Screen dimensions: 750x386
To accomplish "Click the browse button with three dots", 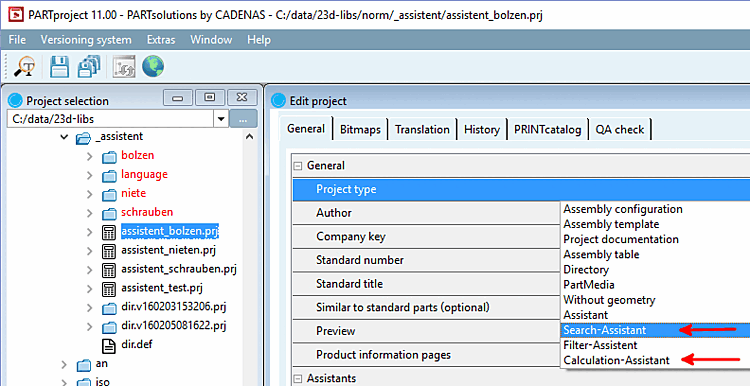I will pyautogui.click(x=243, y=119).
